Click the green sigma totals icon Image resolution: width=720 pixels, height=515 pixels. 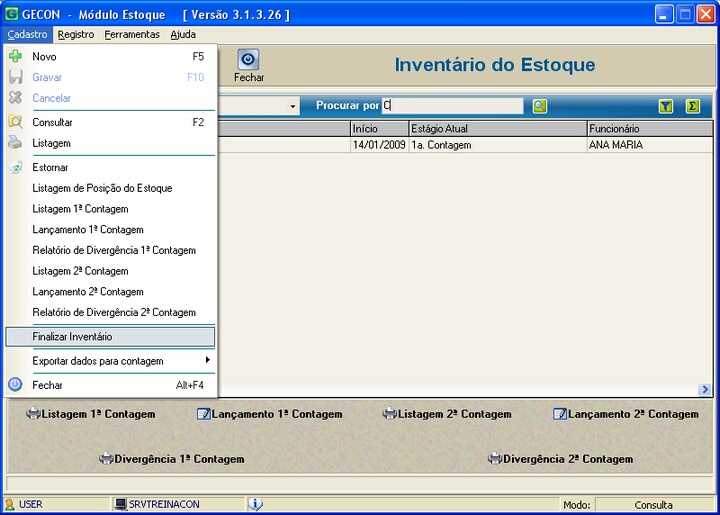point(692,106)
